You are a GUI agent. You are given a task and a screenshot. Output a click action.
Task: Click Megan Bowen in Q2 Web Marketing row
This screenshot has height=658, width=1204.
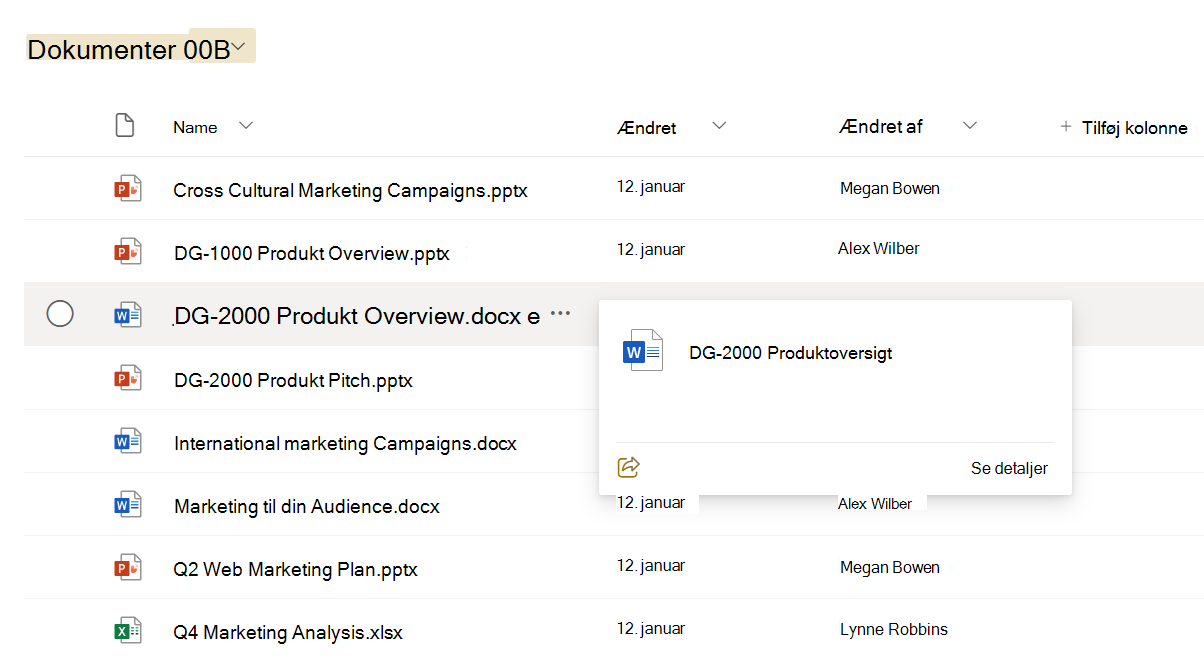[x=890, y=567]
